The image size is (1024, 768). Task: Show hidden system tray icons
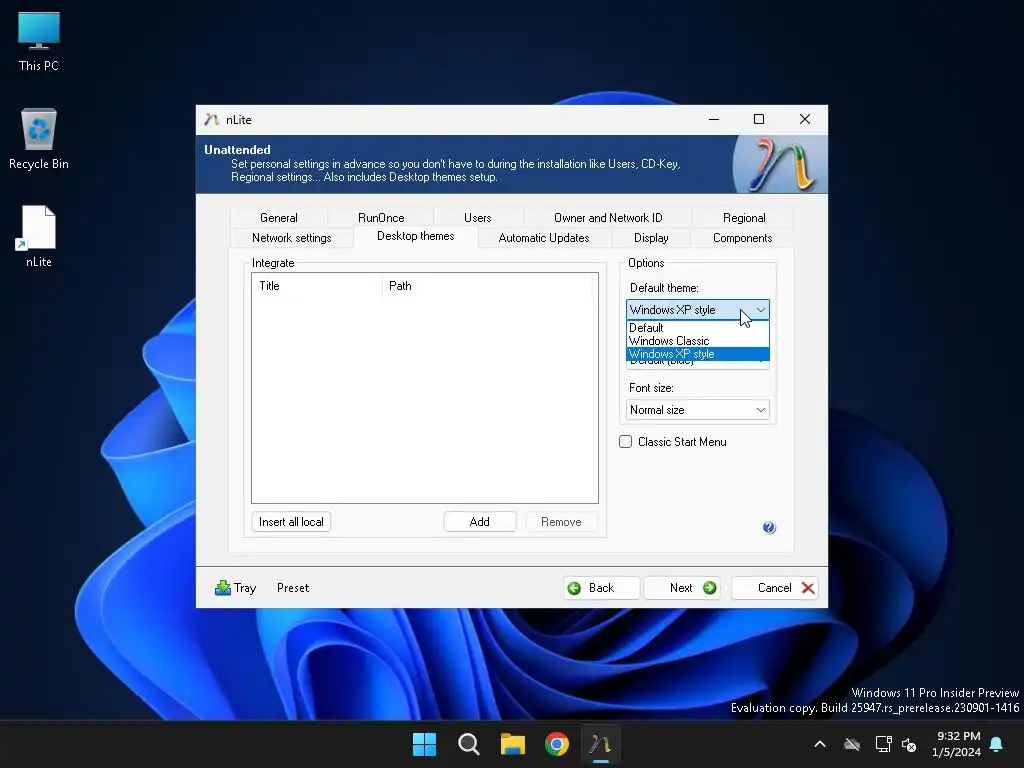[820, 744]
